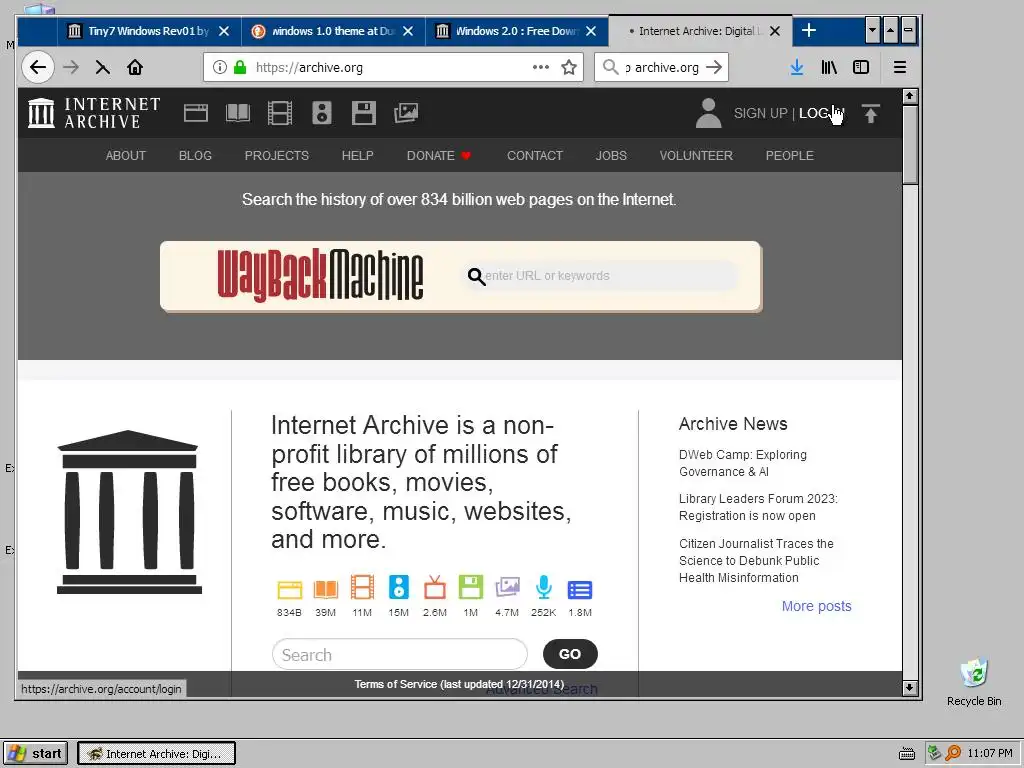The width and height of the screenshot is (1024, 768).
Task: Open the BLOG menu item
Action: click(x=195, y=155)
